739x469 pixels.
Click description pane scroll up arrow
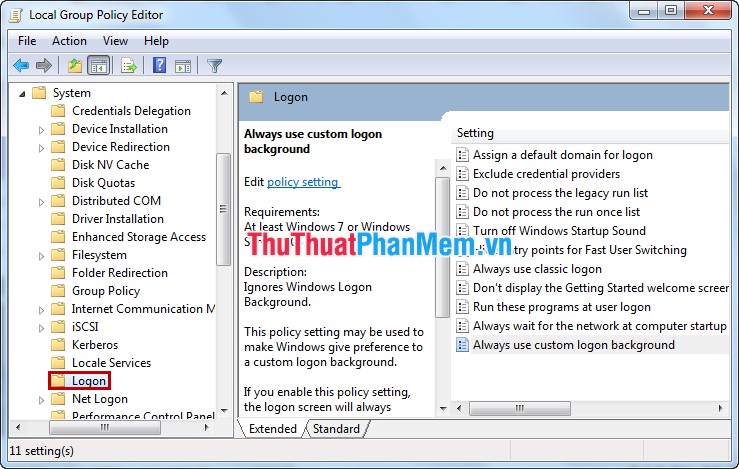point(443,168)
